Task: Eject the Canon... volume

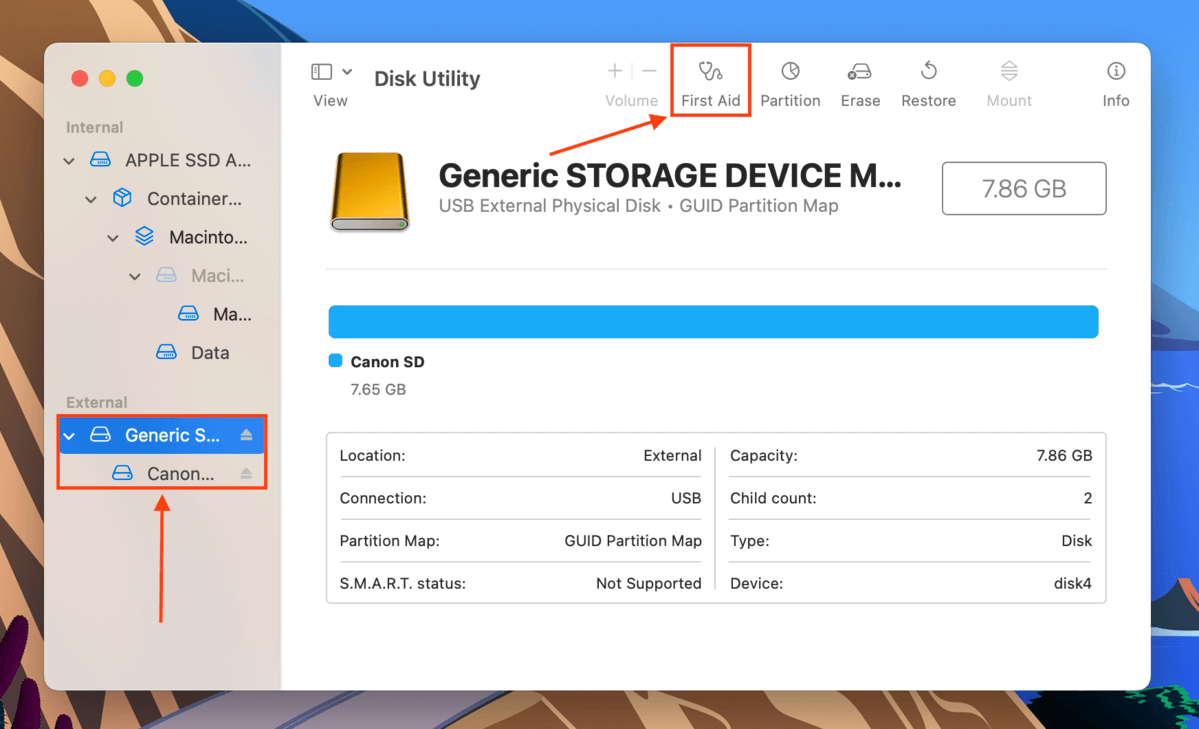Action: [x=246, y=474]
